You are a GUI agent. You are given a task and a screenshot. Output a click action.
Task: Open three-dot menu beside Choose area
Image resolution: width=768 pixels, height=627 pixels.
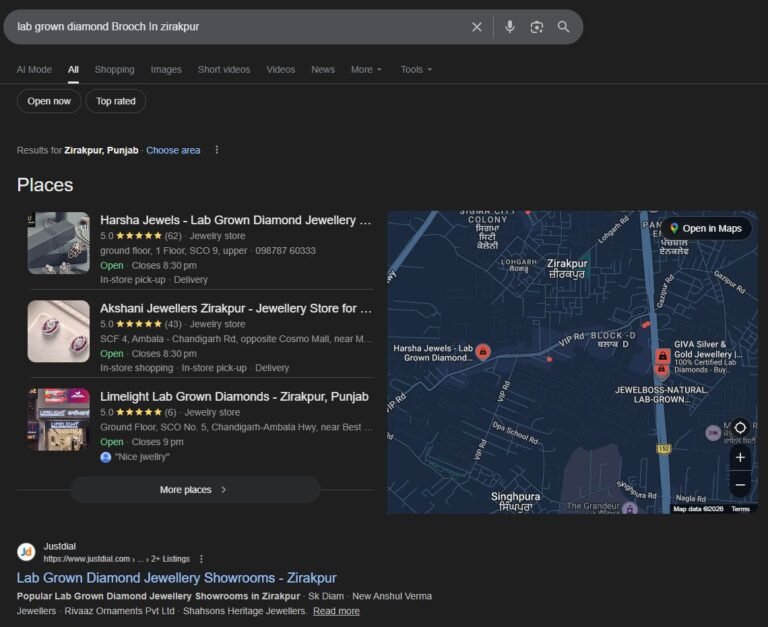click(x=217, y=150)
